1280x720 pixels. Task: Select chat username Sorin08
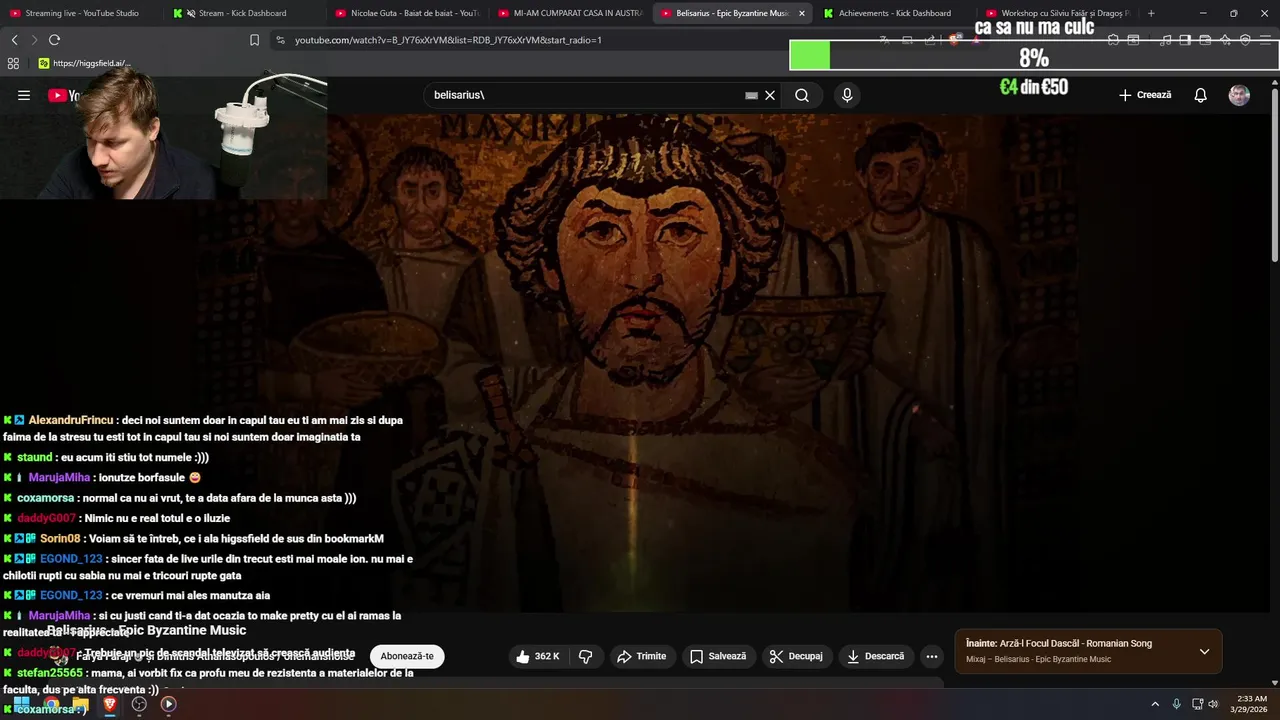60,538
